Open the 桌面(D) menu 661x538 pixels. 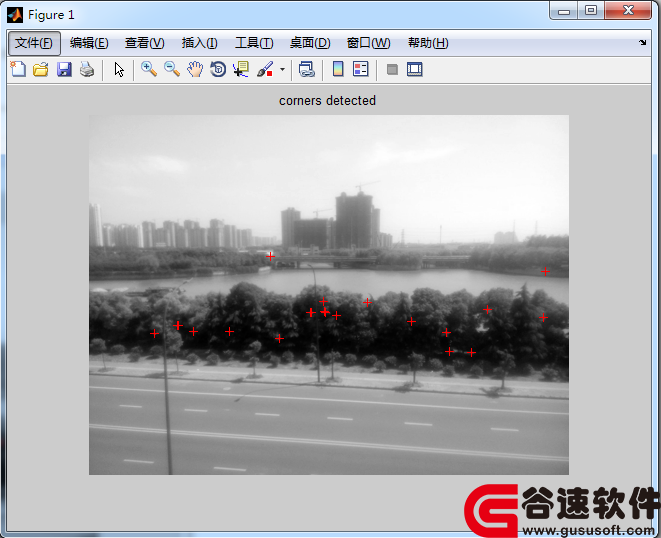coord(310,43)
